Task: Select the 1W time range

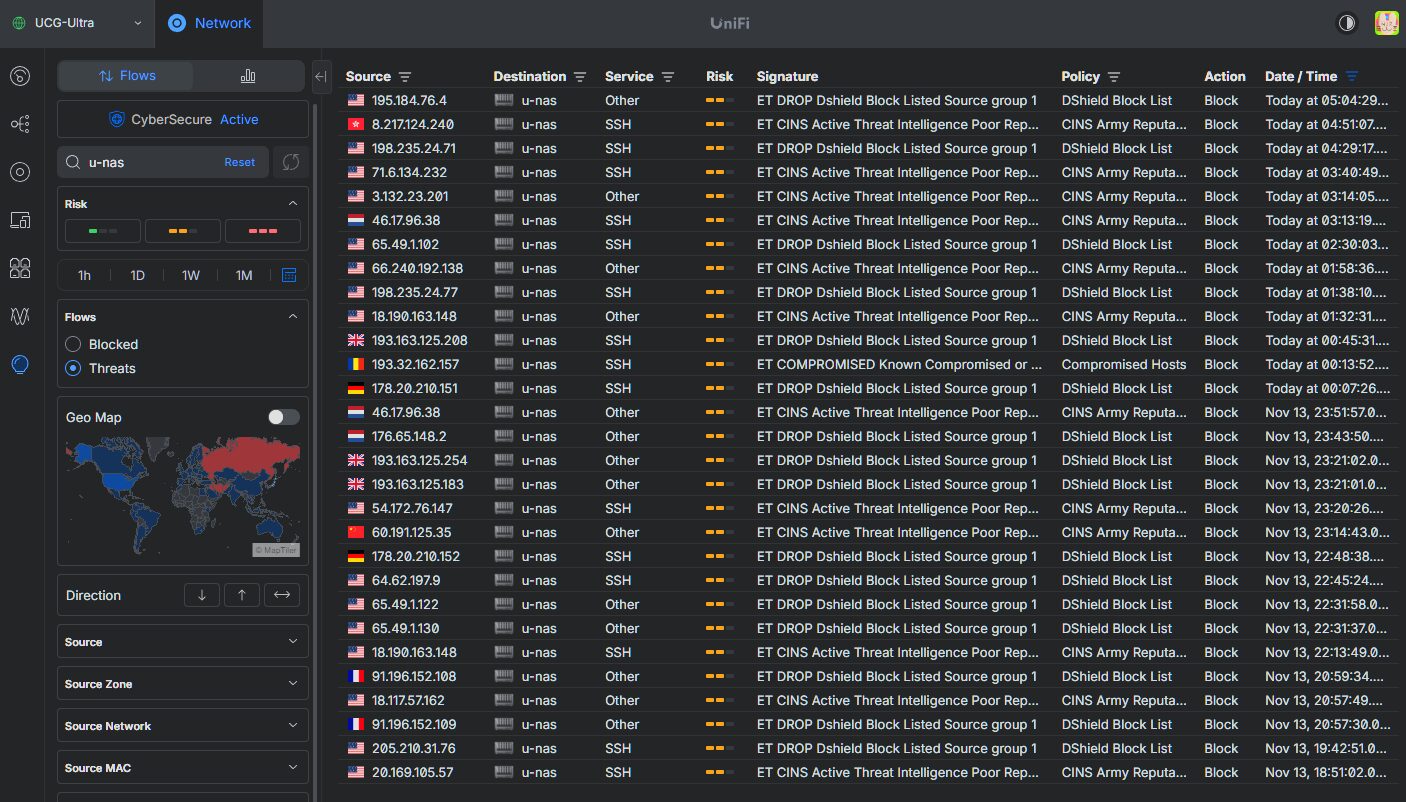Action: point(190,275)
